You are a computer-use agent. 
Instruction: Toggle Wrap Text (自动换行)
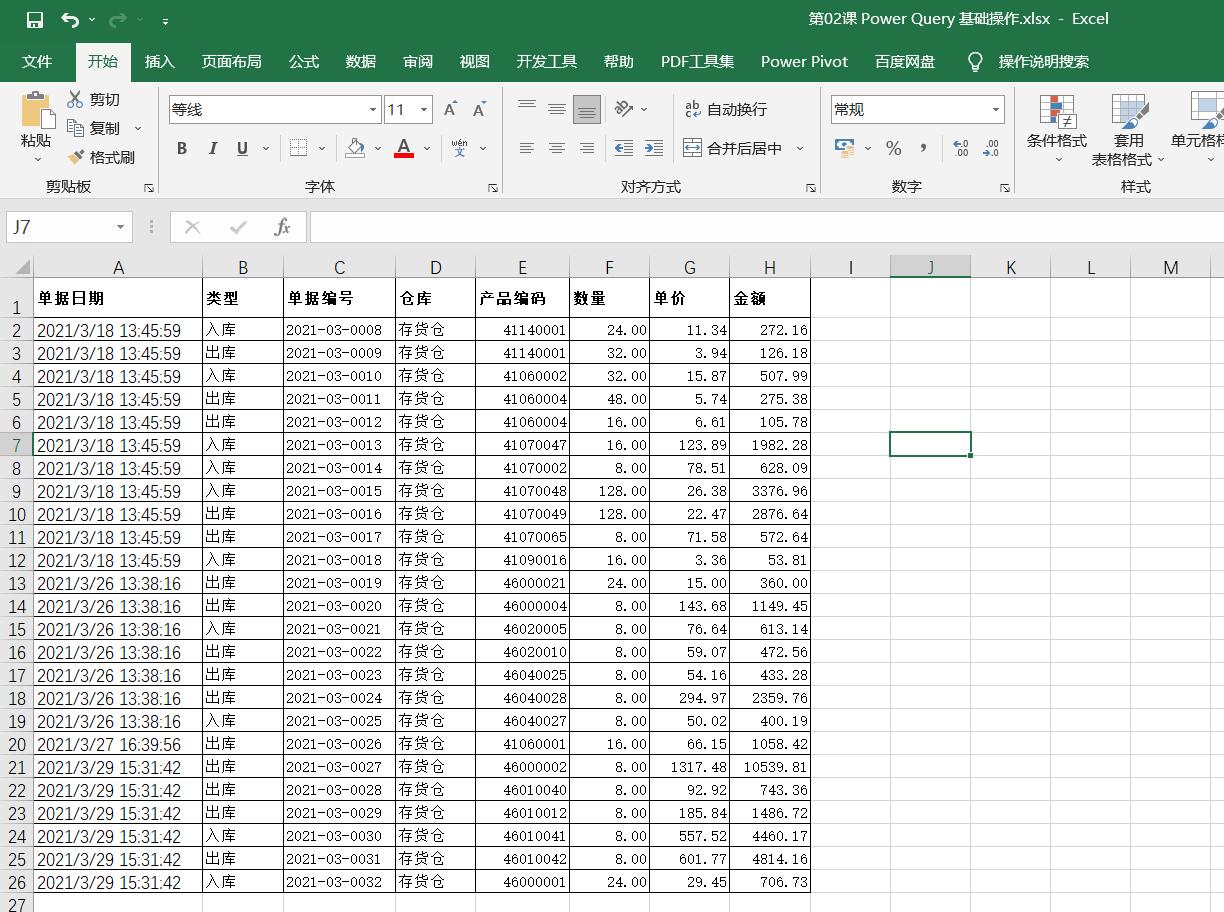tap(726, 109)
